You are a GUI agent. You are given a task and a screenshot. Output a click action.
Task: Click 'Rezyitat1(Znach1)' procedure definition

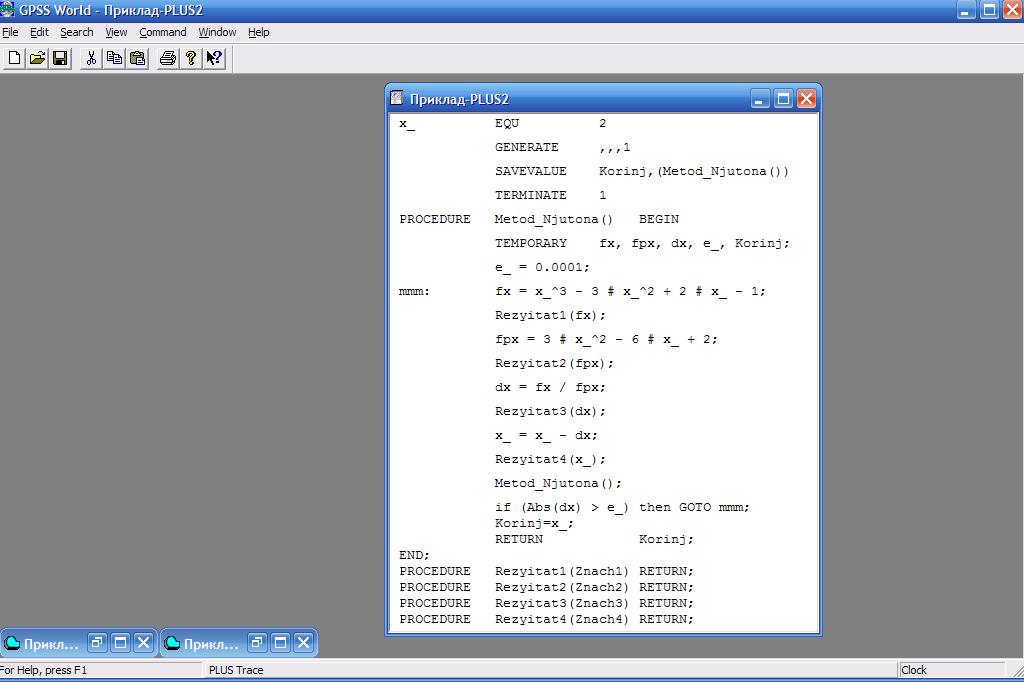pos(562,572)
